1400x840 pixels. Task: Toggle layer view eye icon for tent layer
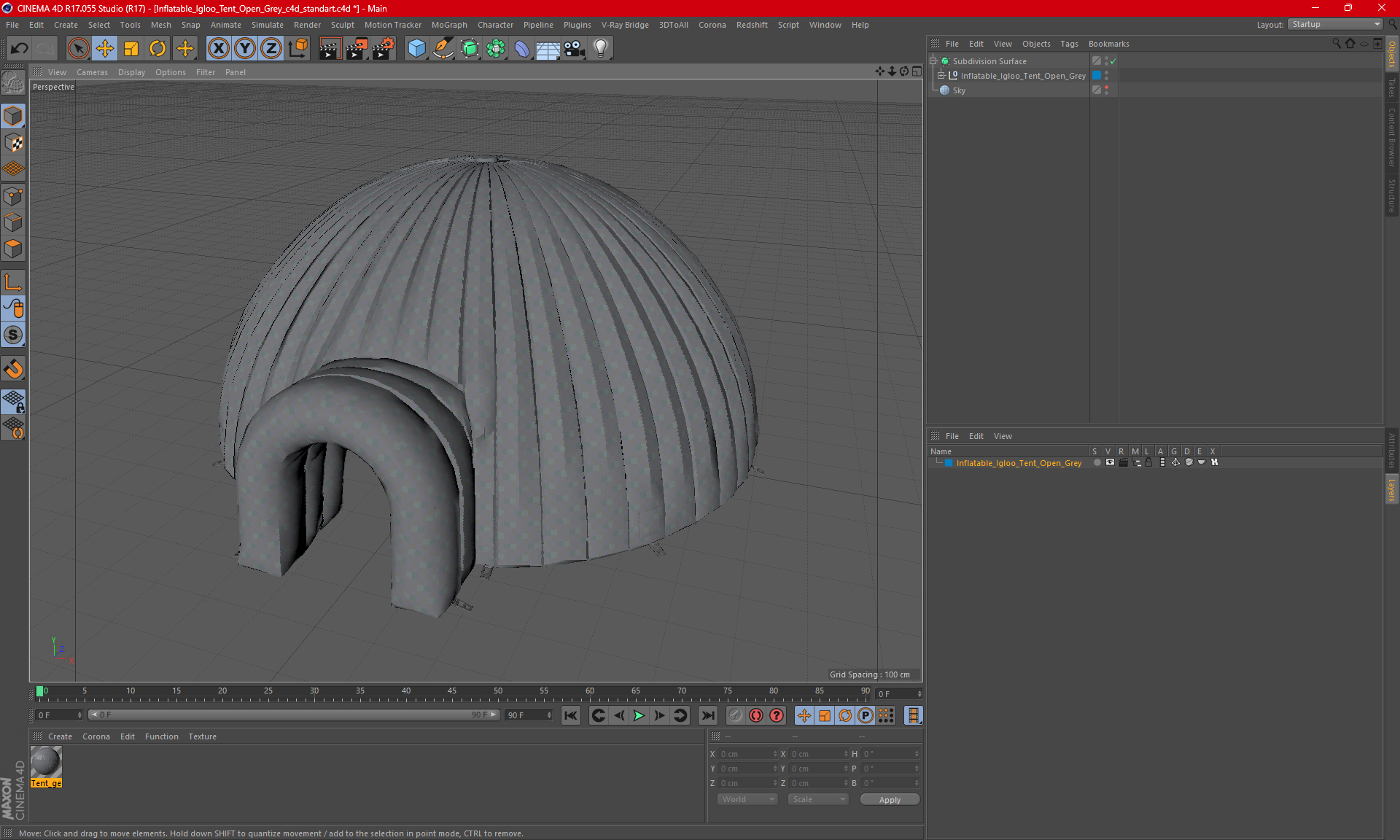pyautogui.click(x=1110, y=462)
